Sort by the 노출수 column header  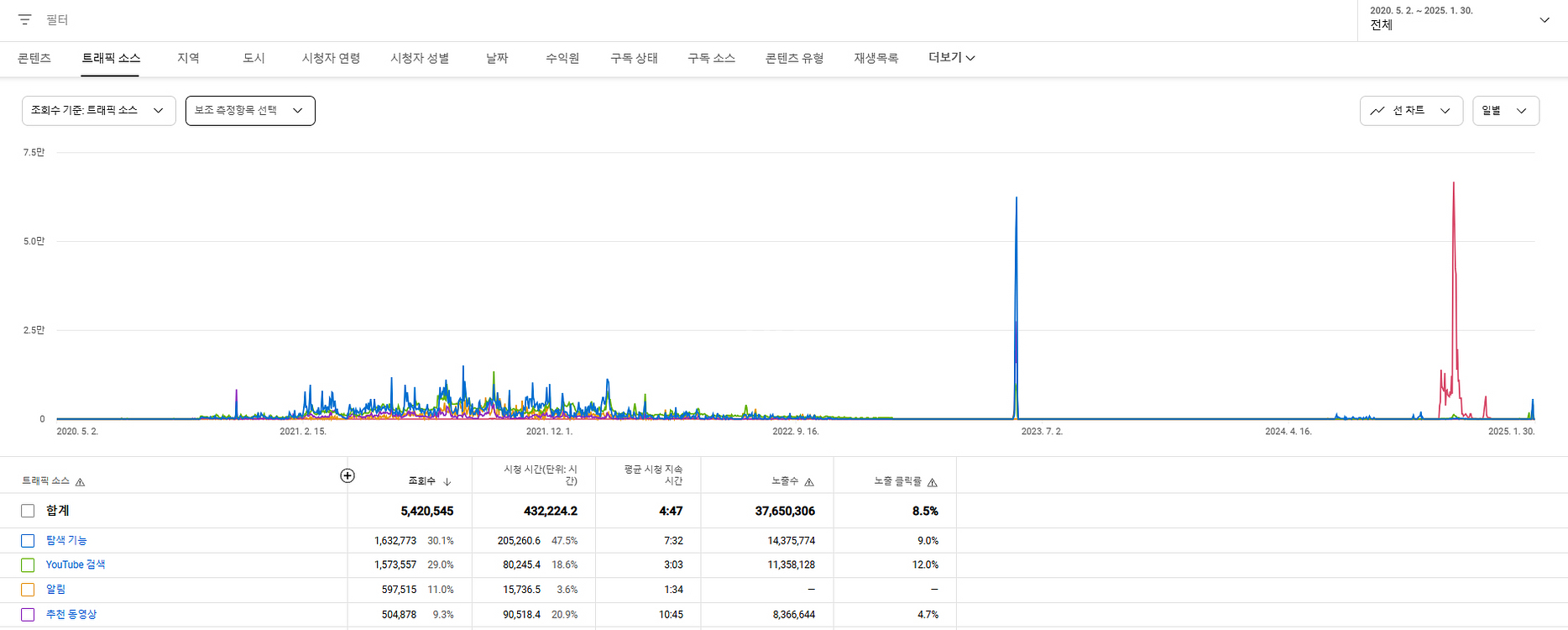[x=786, y=481]
